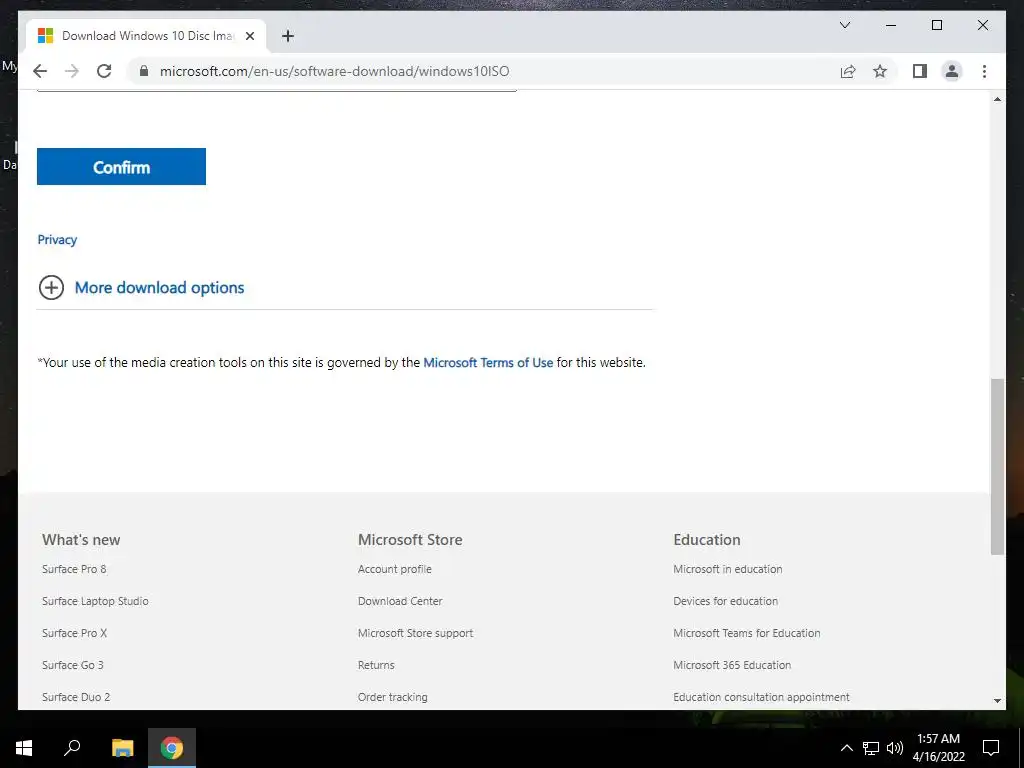The image size is (1024, 768).
Task: Open Order tracking link
Action: point(392,697)
